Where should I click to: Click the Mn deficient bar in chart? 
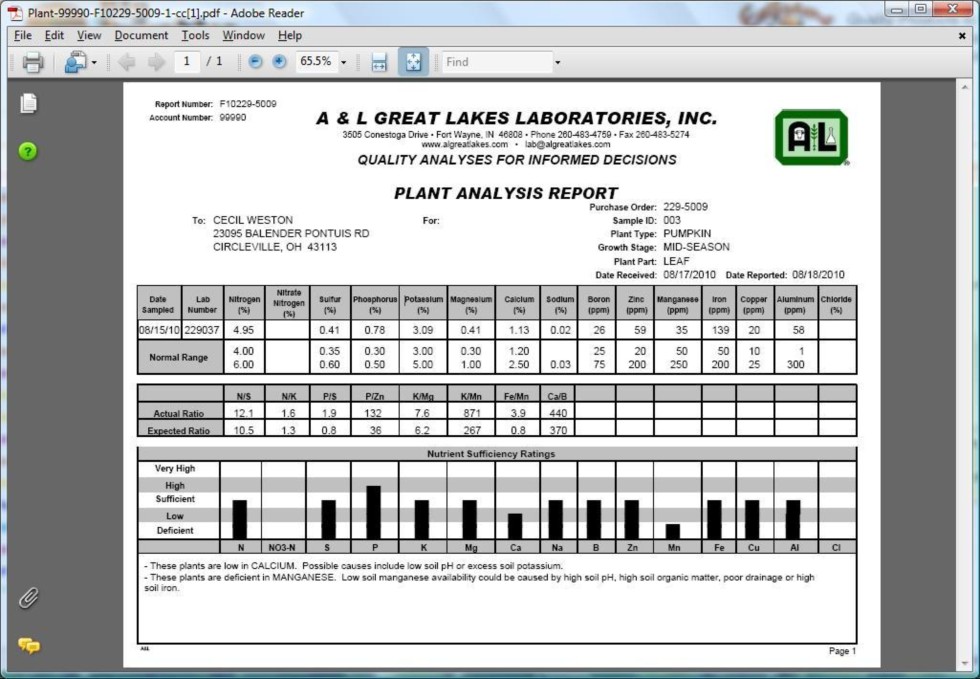tap(672, 531)
